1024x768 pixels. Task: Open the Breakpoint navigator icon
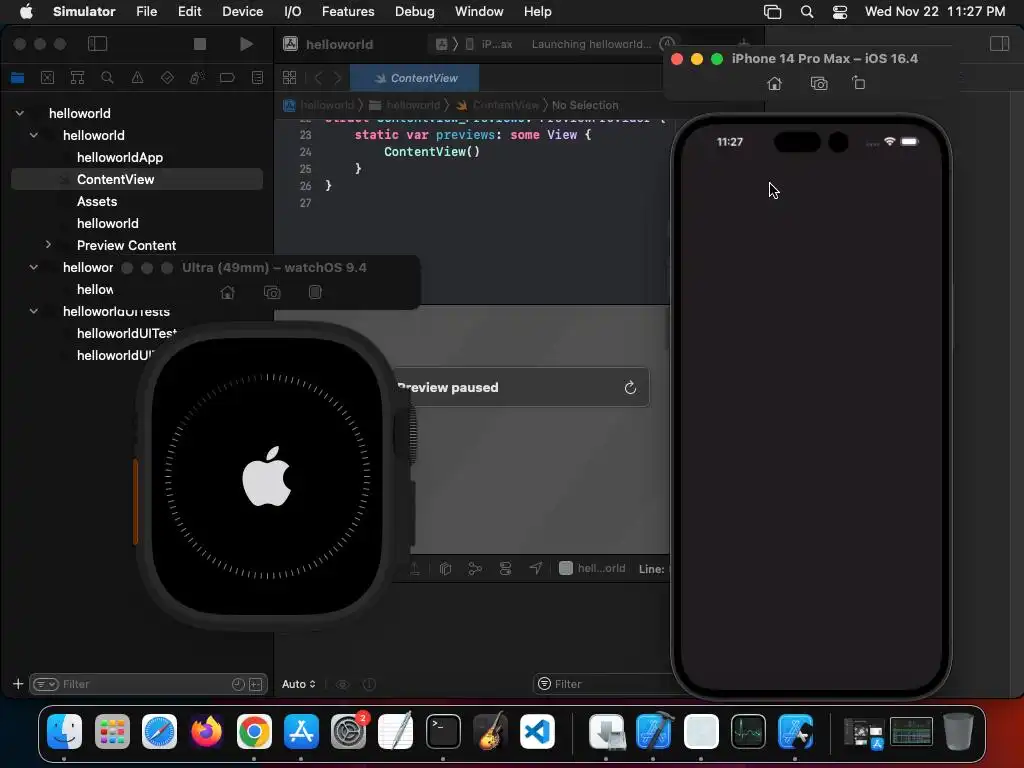point(227,78)
